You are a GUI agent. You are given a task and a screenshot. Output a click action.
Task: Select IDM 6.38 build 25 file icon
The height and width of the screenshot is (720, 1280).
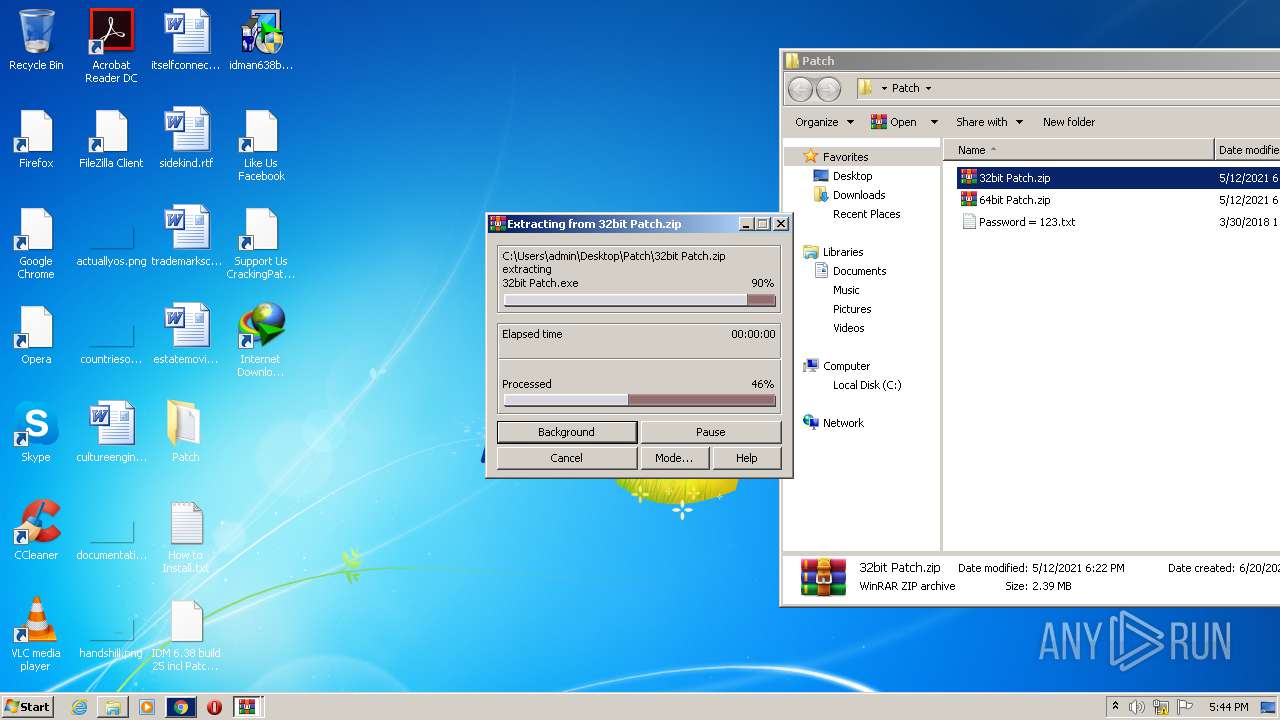click(x=186, y=635)
